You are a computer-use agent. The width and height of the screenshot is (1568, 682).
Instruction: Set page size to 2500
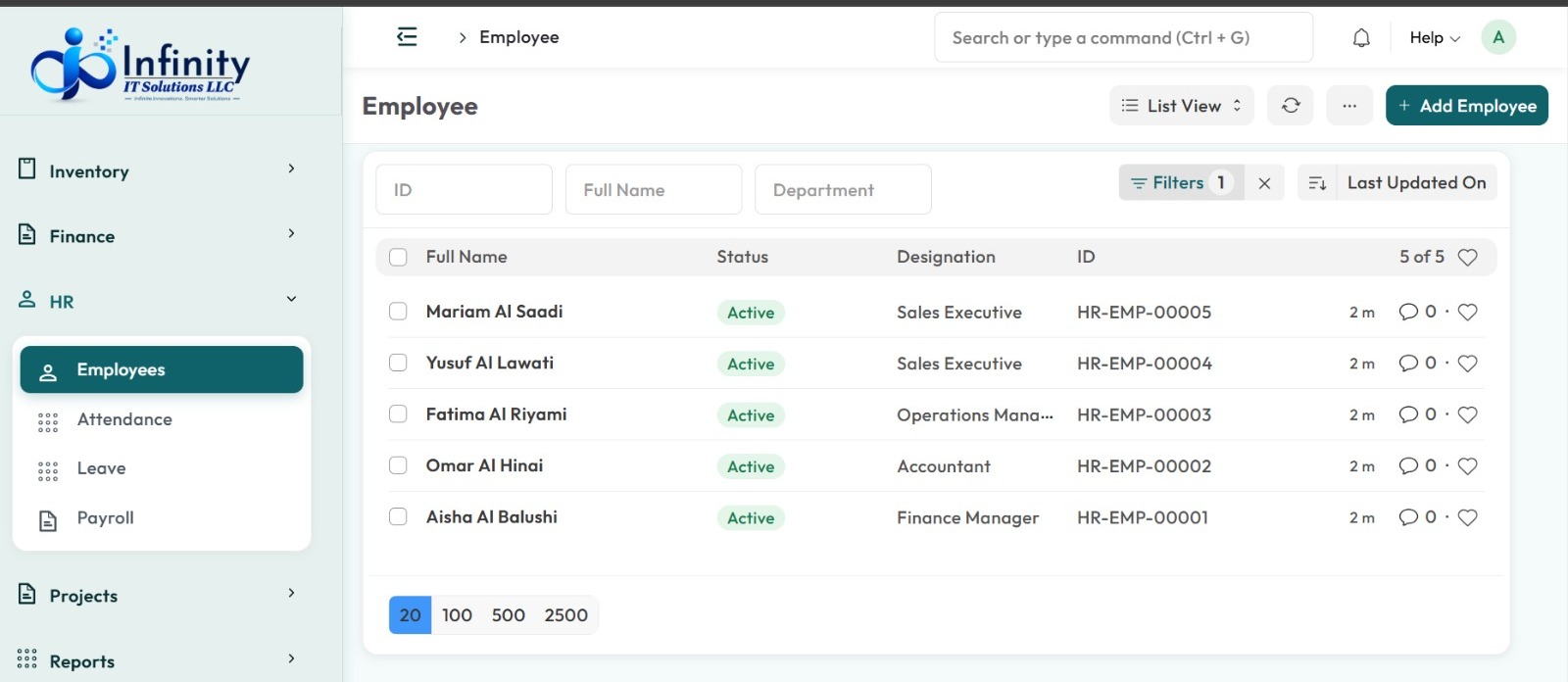pyautogui.click(x=566, y=615)
